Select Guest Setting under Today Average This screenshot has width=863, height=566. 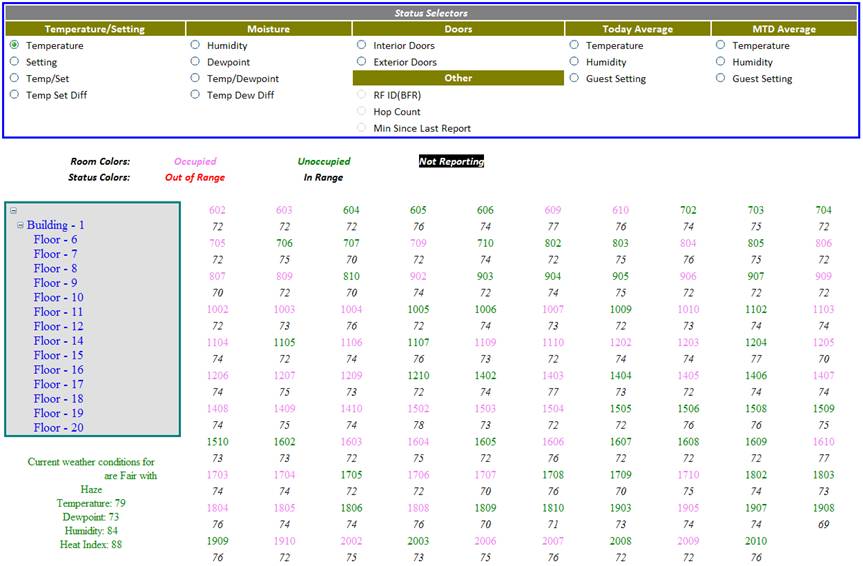pyautogui.click(x=574, y=78)
